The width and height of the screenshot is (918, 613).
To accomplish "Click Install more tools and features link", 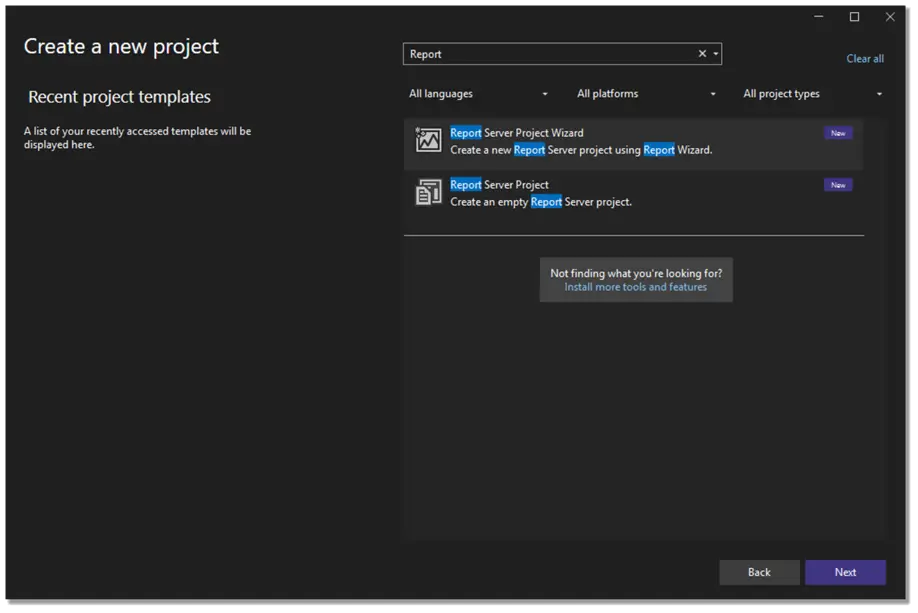I will tap(635, 287).
